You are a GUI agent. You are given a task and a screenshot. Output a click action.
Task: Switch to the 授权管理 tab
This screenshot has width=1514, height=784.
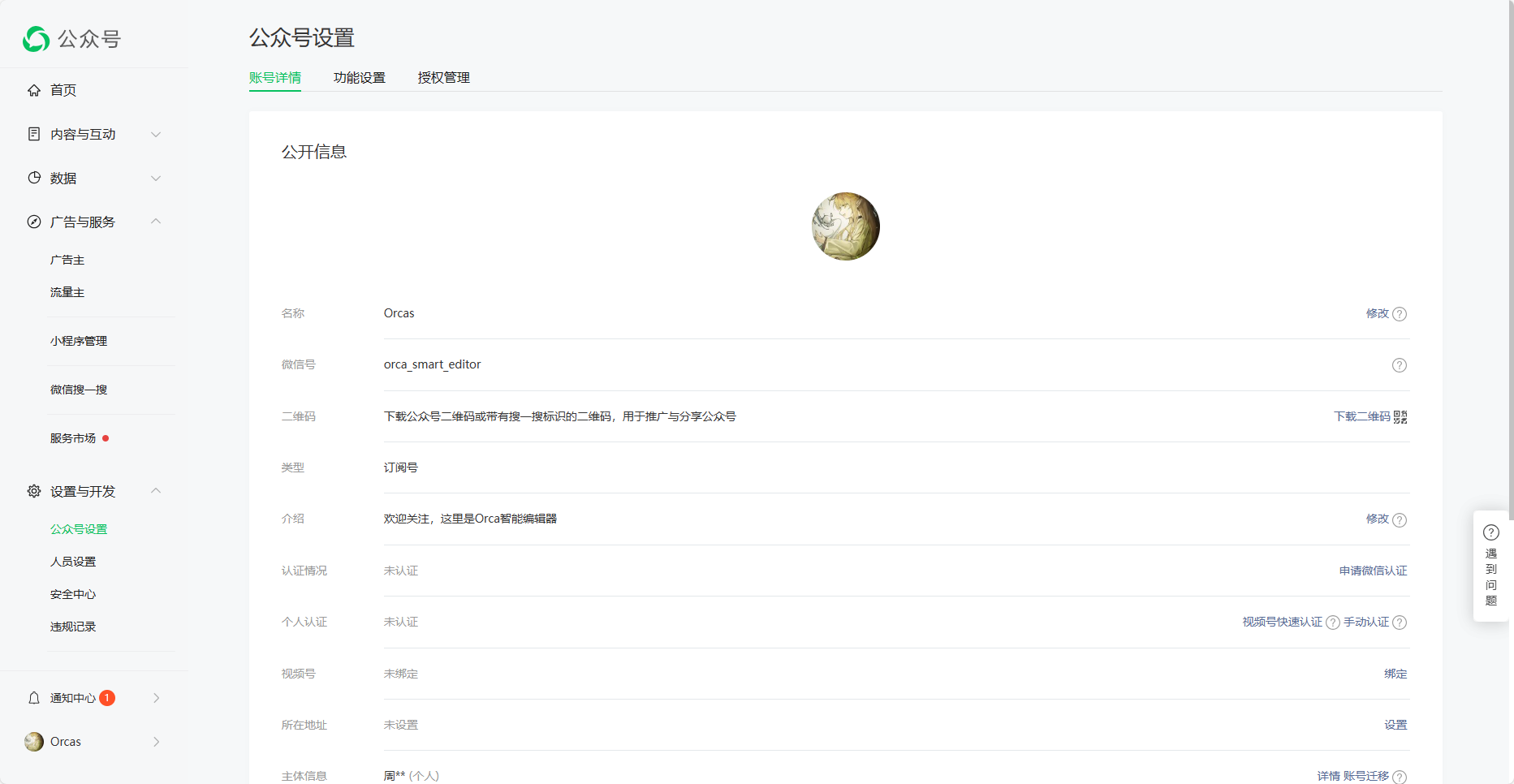pos(443,78)
